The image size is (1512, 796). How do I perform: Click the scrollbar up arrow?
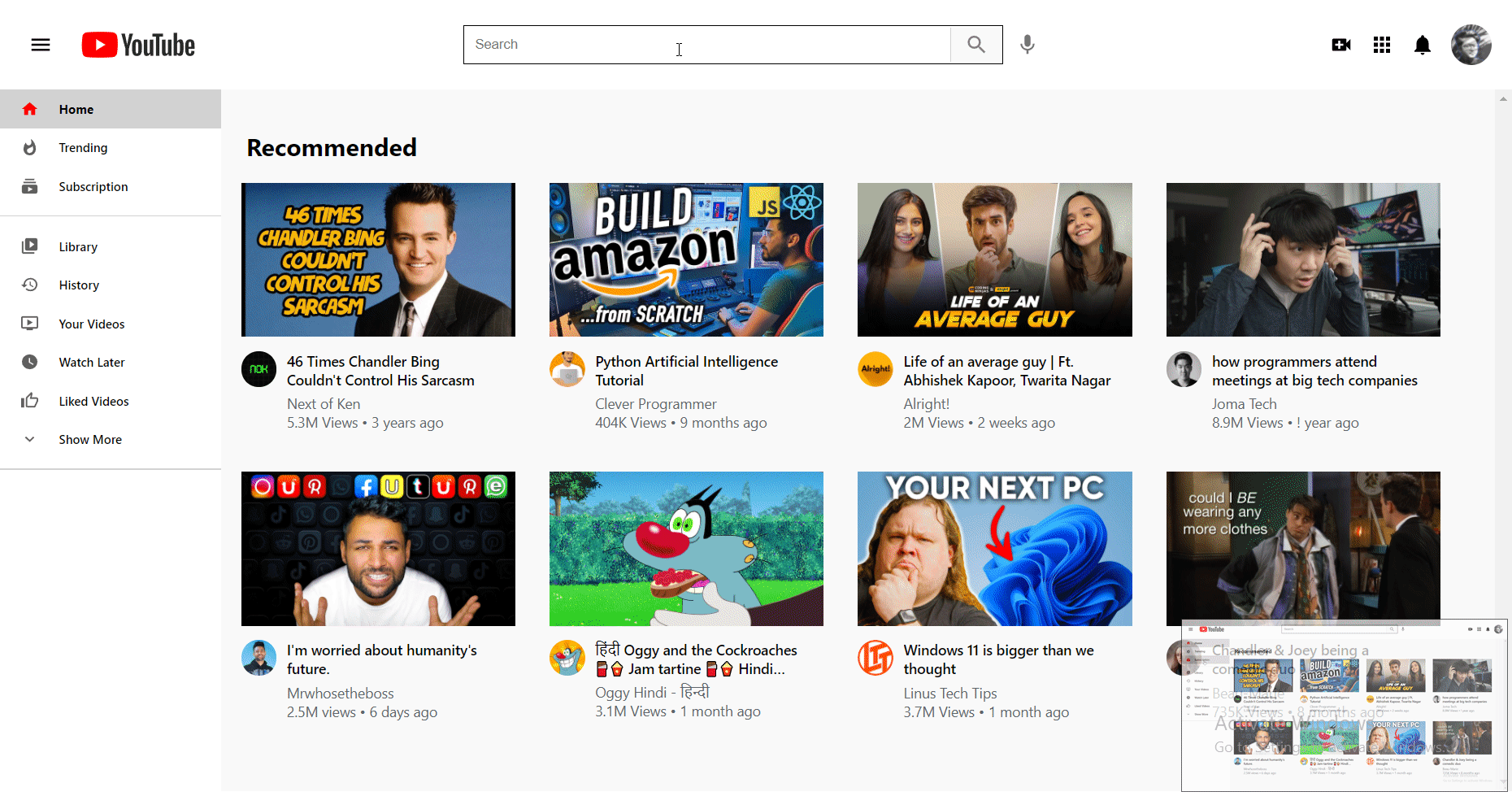pyautogui.click(x=1502, y=98)
